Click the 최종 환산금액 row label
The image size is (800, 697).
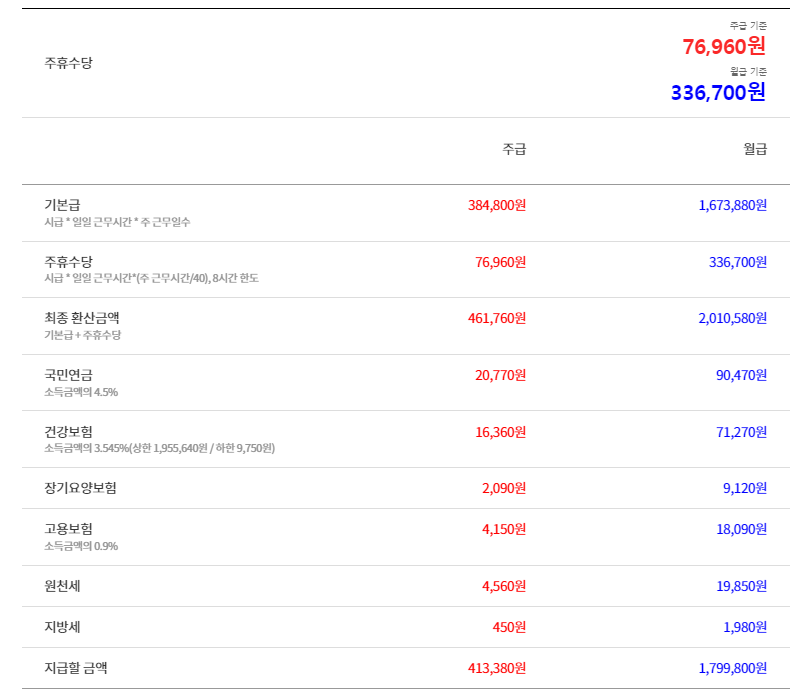click(x=82, y=318)
